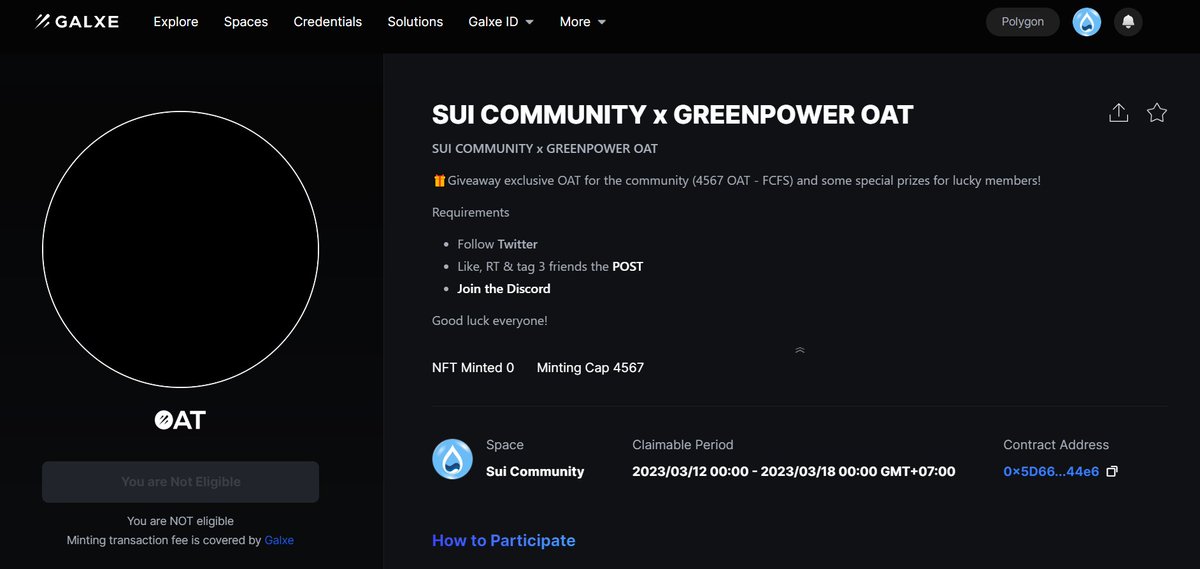Image resolution: width=1200 pixels, height=569 pixels.
Task: Open Credentials in top navigation
Action: pyautogui.click(x=328, y=21)
